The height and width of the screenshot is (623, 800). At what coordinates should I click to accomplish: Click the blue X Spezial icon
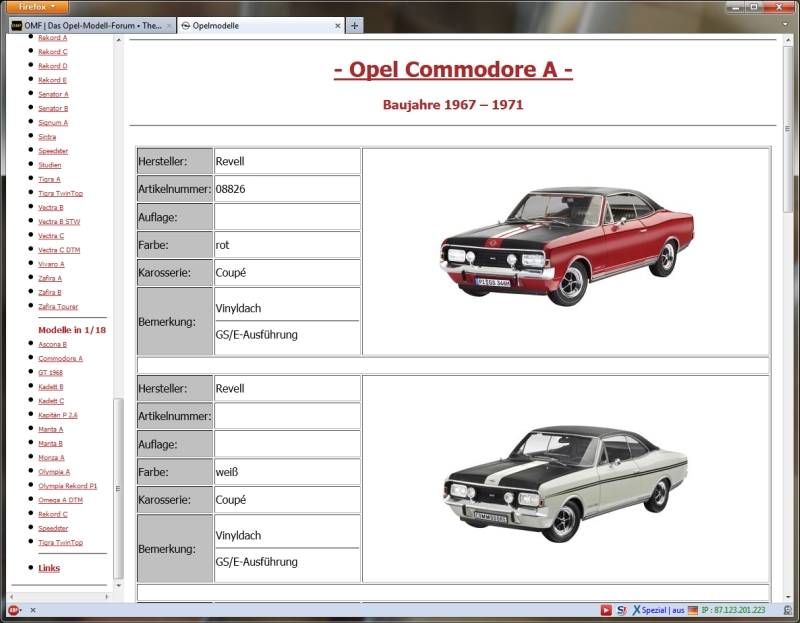pyautogui.click(x=637, y=610)
